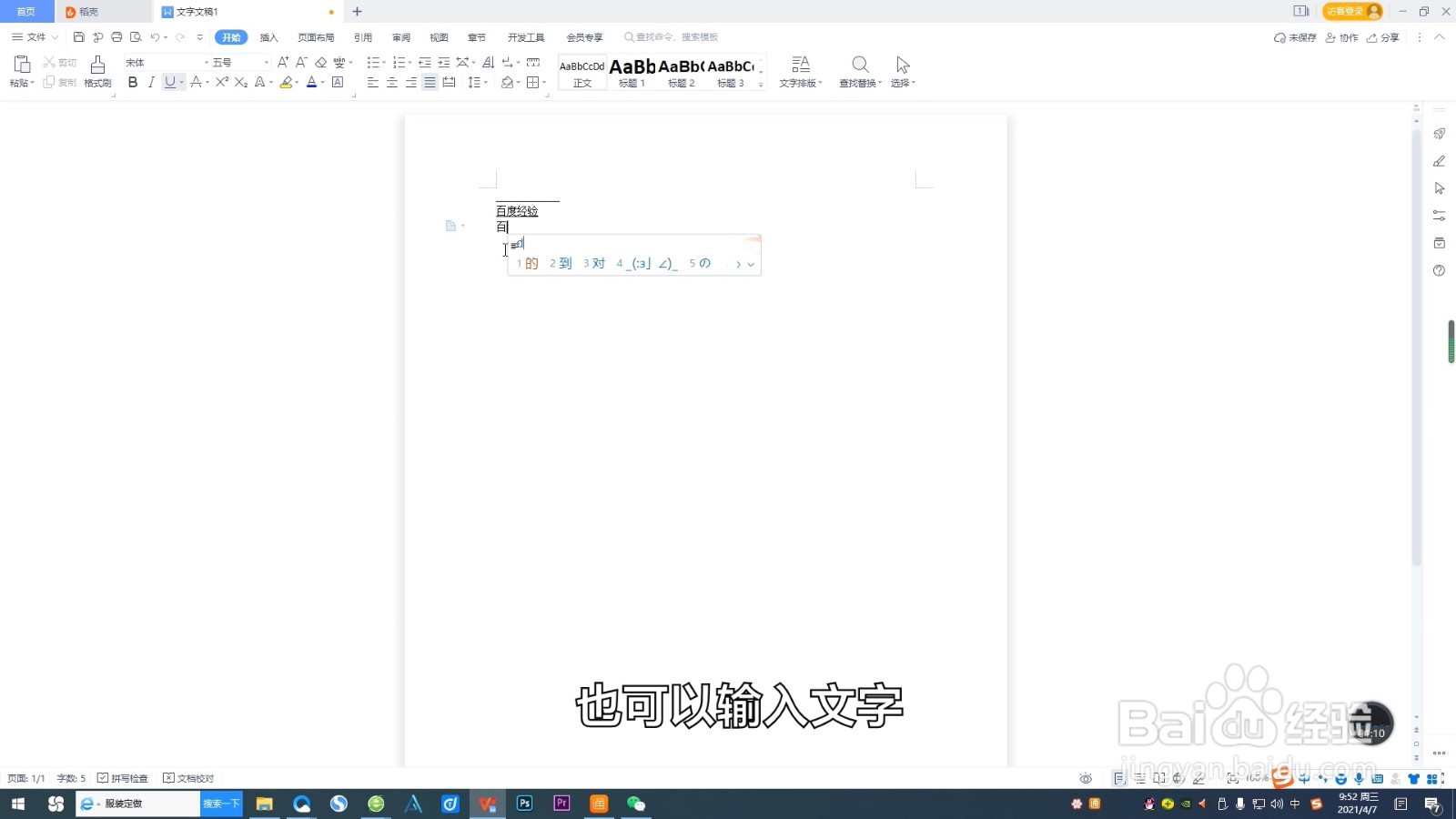Click the Share (分享) button
Viewport: 1456px width, 819px height.
click(x=1383, y=37)
